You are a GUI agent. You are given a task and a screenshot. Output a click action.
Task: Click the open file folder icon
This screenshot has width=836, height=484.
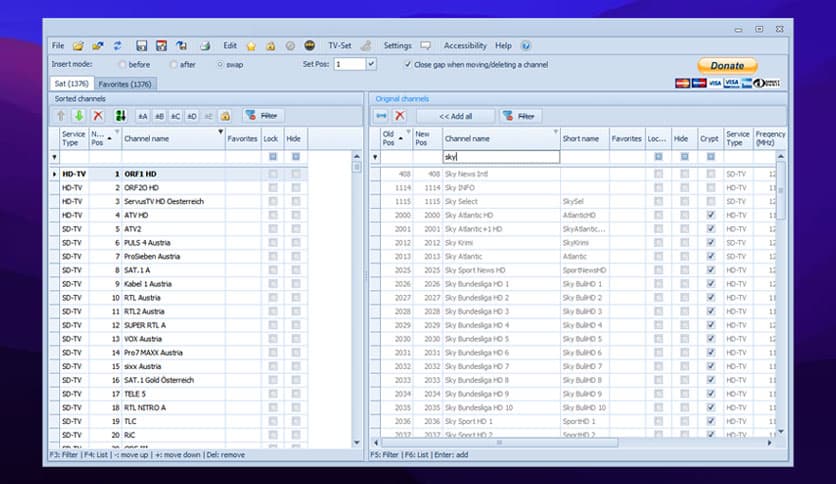(79, 46)
